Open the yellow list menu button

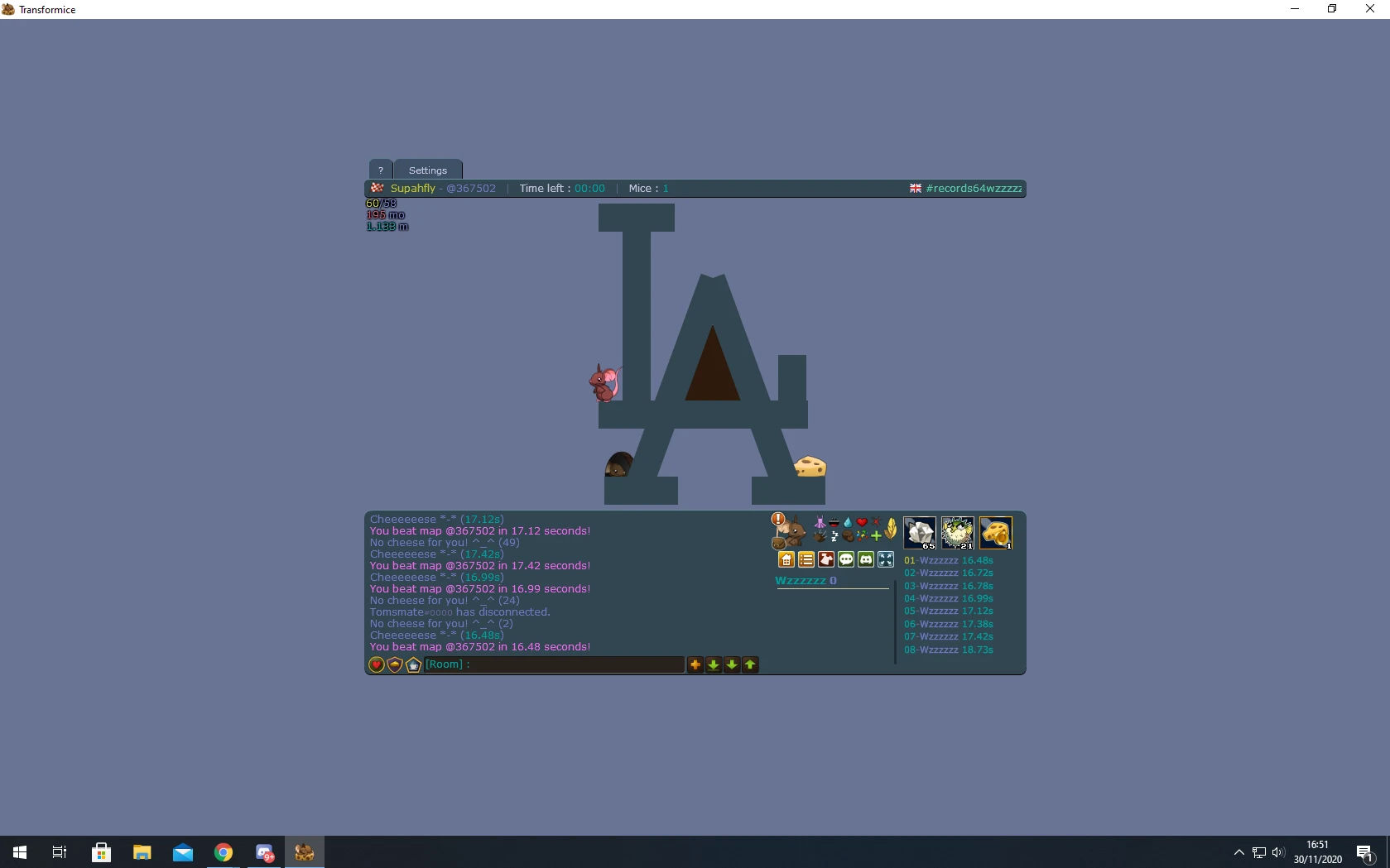tap(806, 559)
